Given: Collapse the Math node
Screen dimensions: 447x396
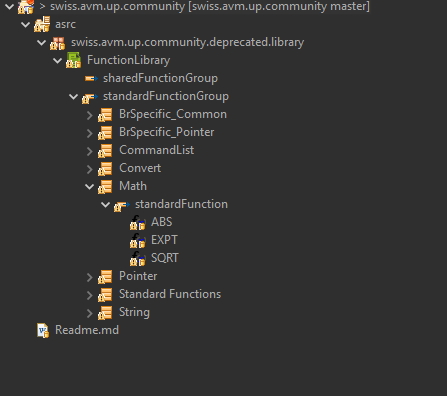Looking at the screenshot, I should point(89,187).
